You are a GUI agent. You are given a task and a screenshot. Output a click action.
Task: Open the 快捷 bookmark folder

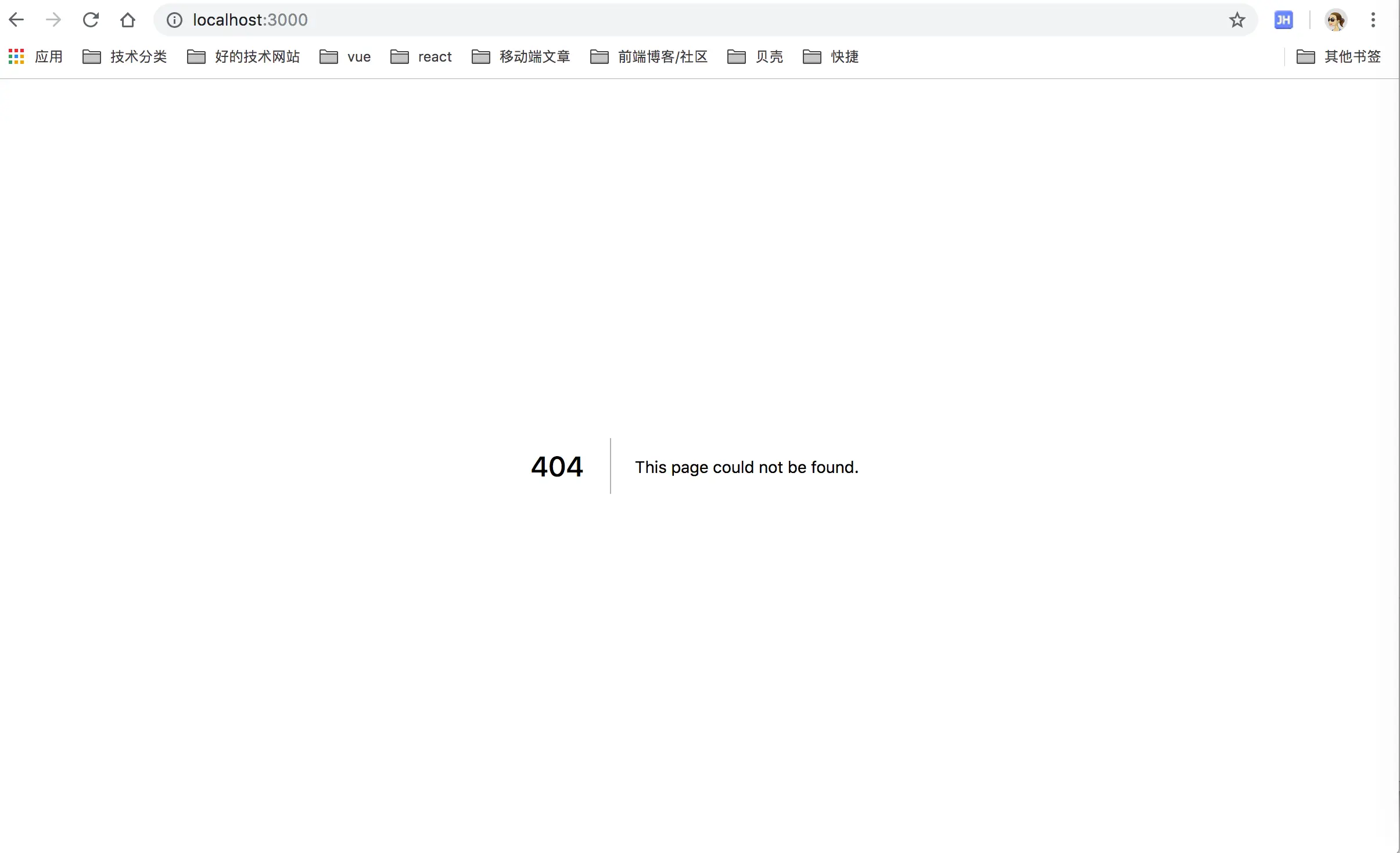[x=831, y=56]
